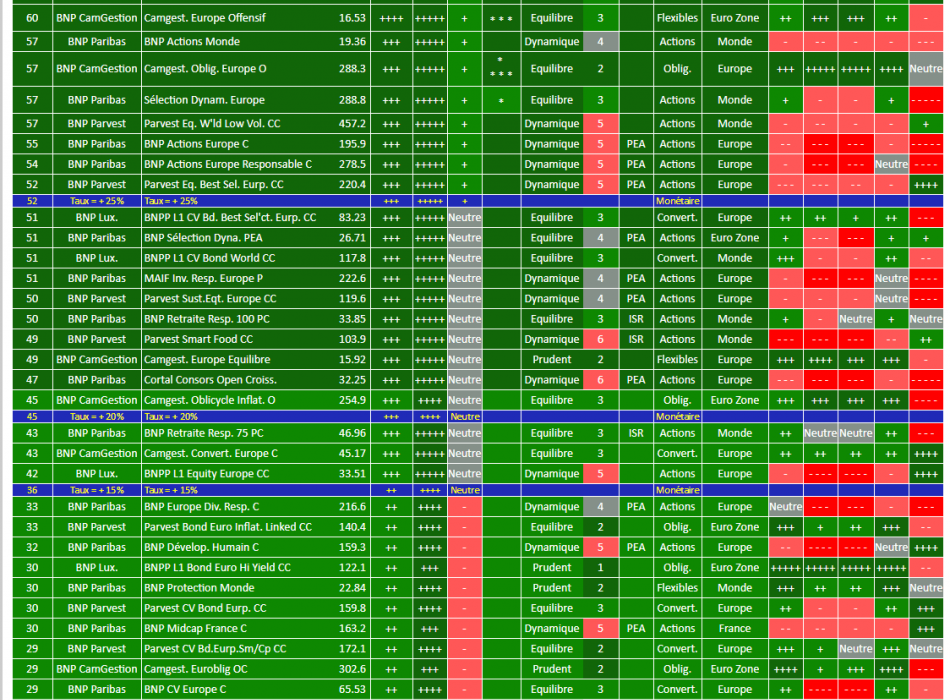
Task: Click Parvest Sust.Eqt. Europe CC cell
Action: tap(210, 299)
